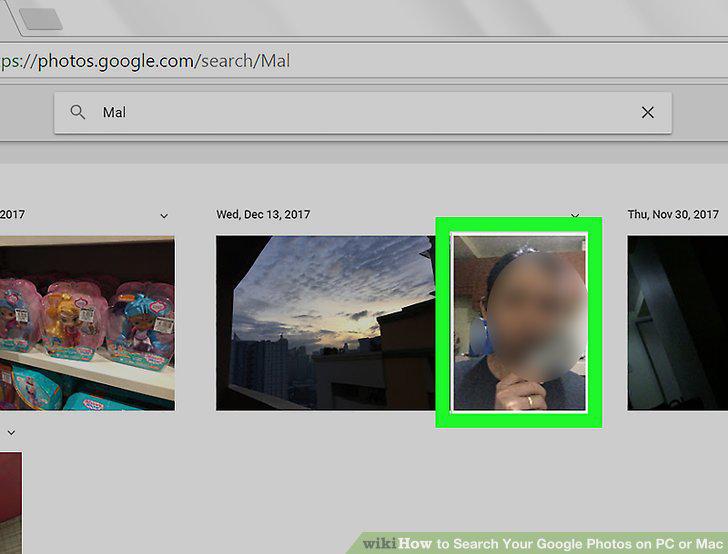
Task: Select the "Wed, Dec 13, 2017" date heading
Action: point(263,215)
